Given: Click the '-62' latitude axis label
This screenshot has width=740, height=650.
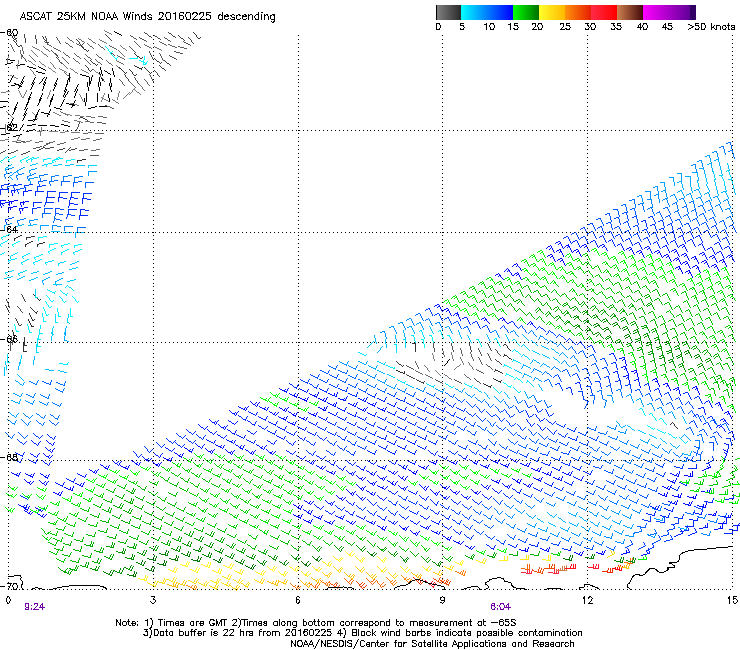Looking at the screenshot, I should pos(9,127).
